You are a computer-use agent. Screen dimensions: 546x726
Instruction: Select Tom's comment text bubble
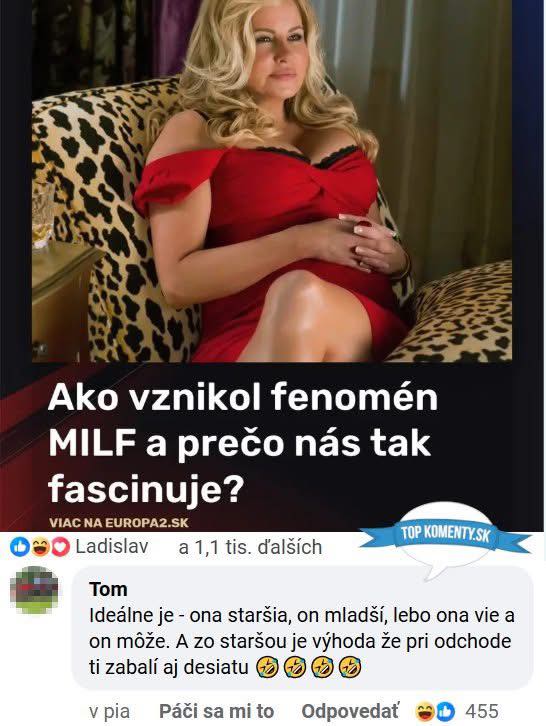click(x=302, y=628)
